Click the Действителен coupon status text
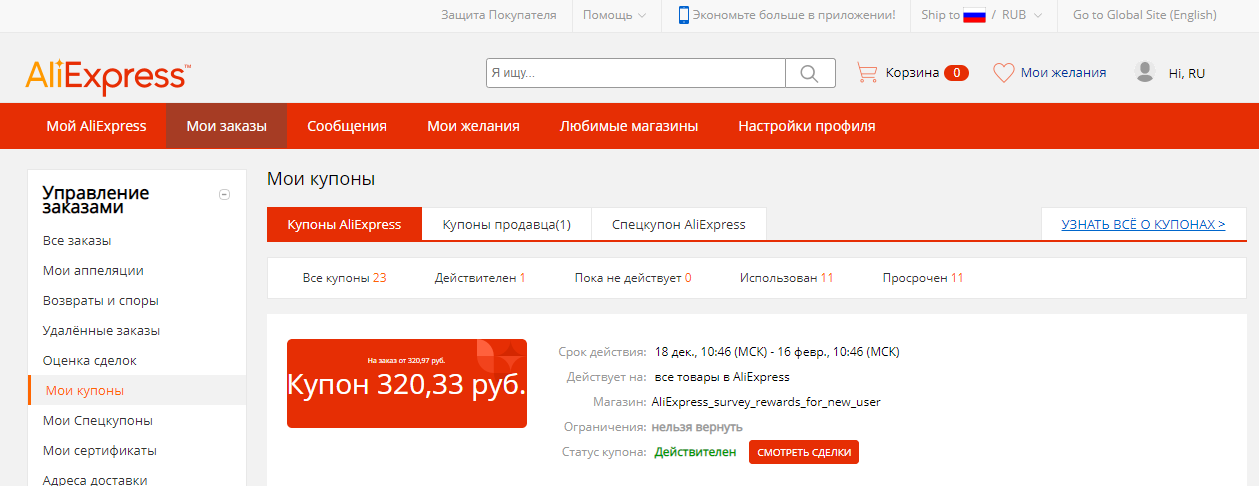The image size is (1259, 486). coord(695,453)
